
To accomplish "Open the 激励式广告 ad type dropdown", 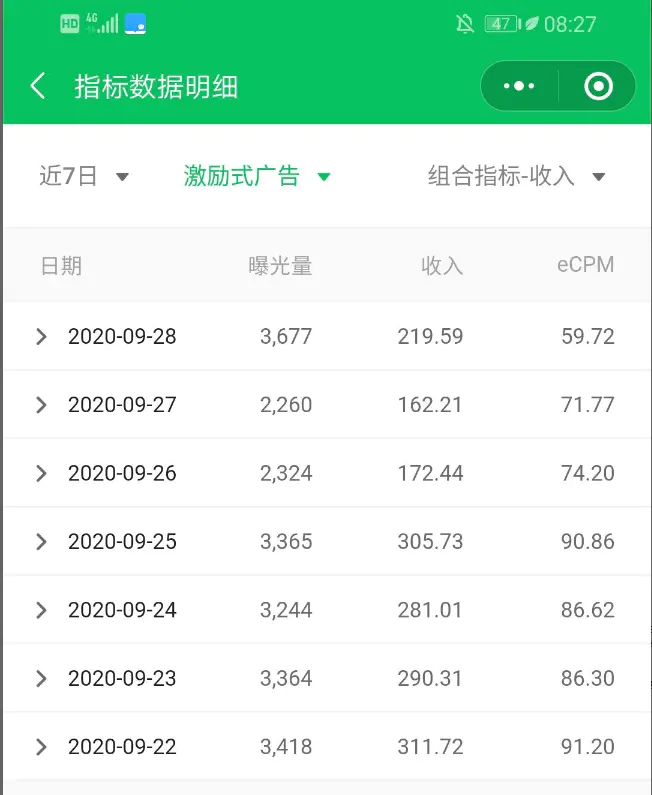I will (x=257, y=176).
